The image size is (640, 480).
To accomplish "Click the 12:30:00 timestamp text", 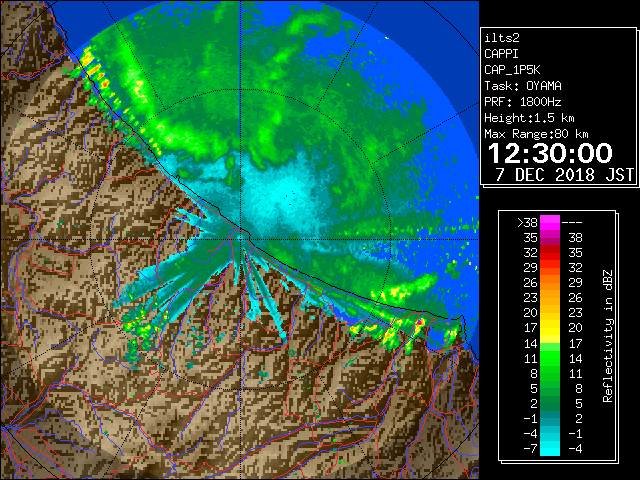I will pos(550,153).
